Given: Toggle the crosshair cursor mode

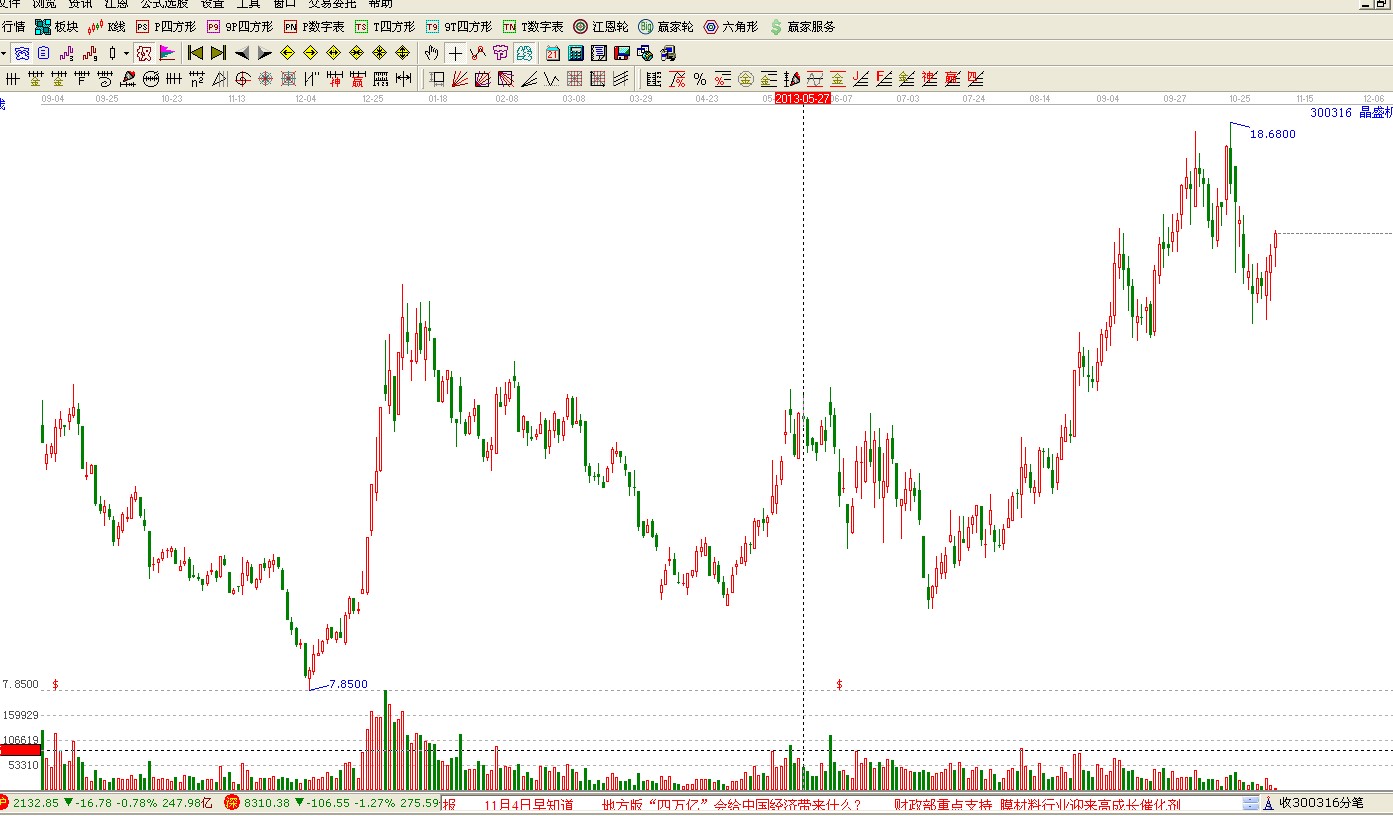Looking at the screenshot, I should point(455,53).
